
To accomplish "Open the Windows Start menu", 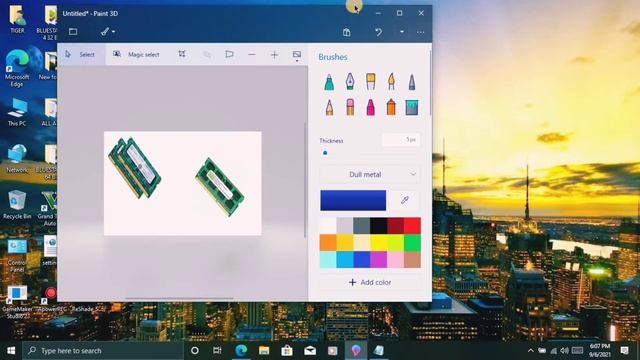I will pyautogui.click(x=11, y=351).
